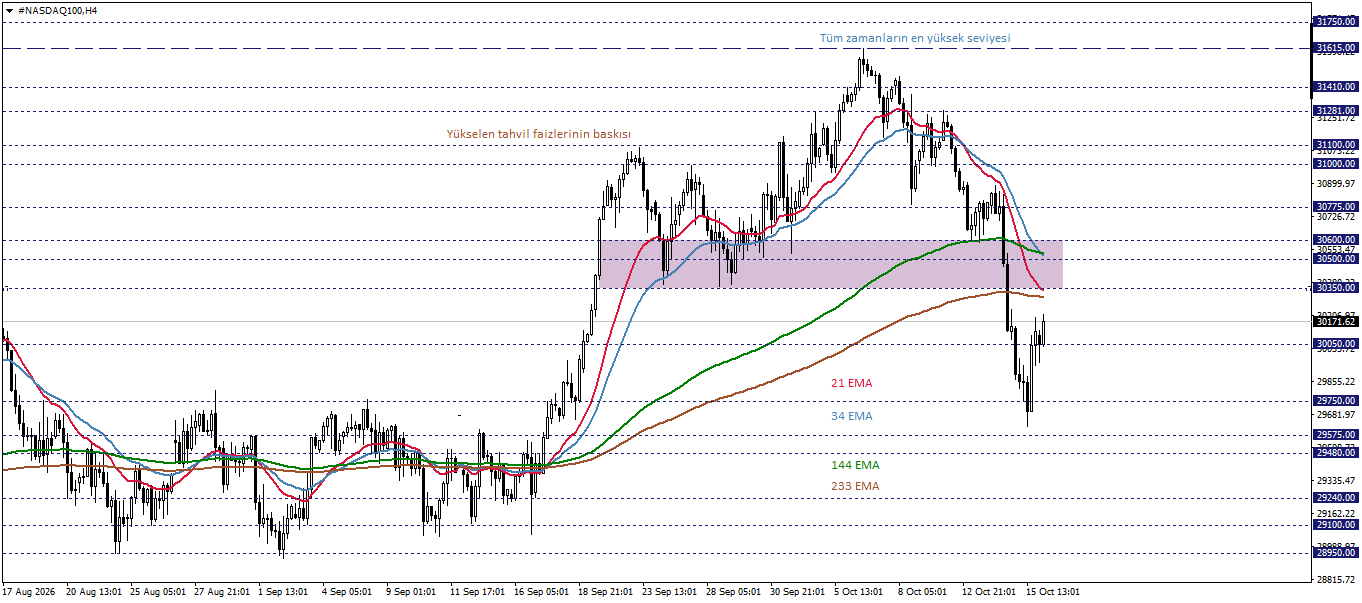
Task: Click the 18 Sep 21:01 time axis label
Action: coord(605,592)
